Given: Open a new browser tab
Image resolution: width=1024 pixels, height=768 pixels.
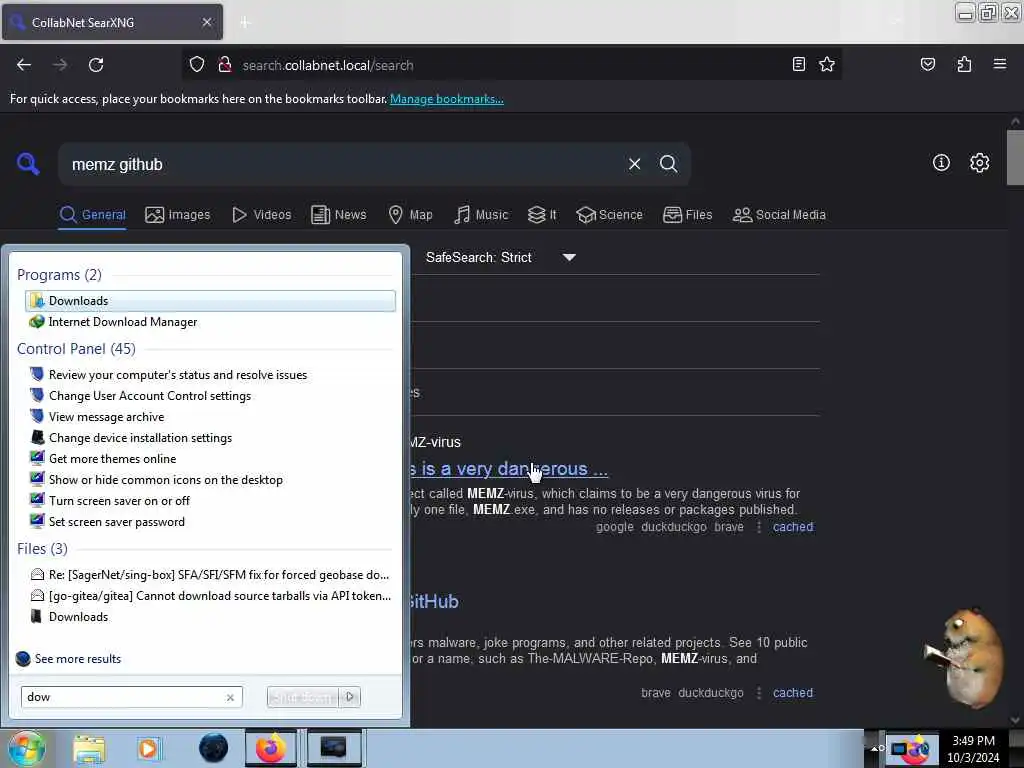Looking at the screenshot, I should click(245, 22).
